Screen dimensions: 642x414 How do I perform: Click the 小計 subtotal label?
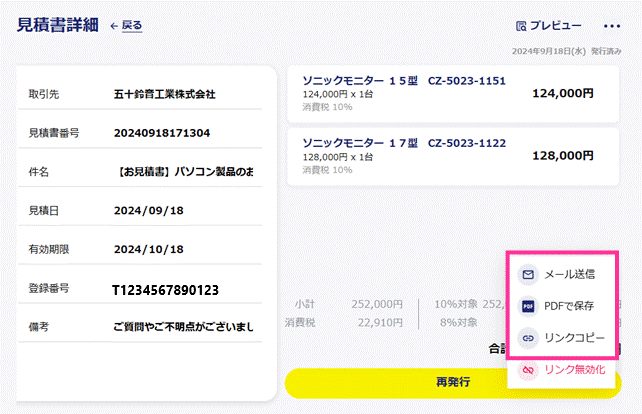point(305,304)
